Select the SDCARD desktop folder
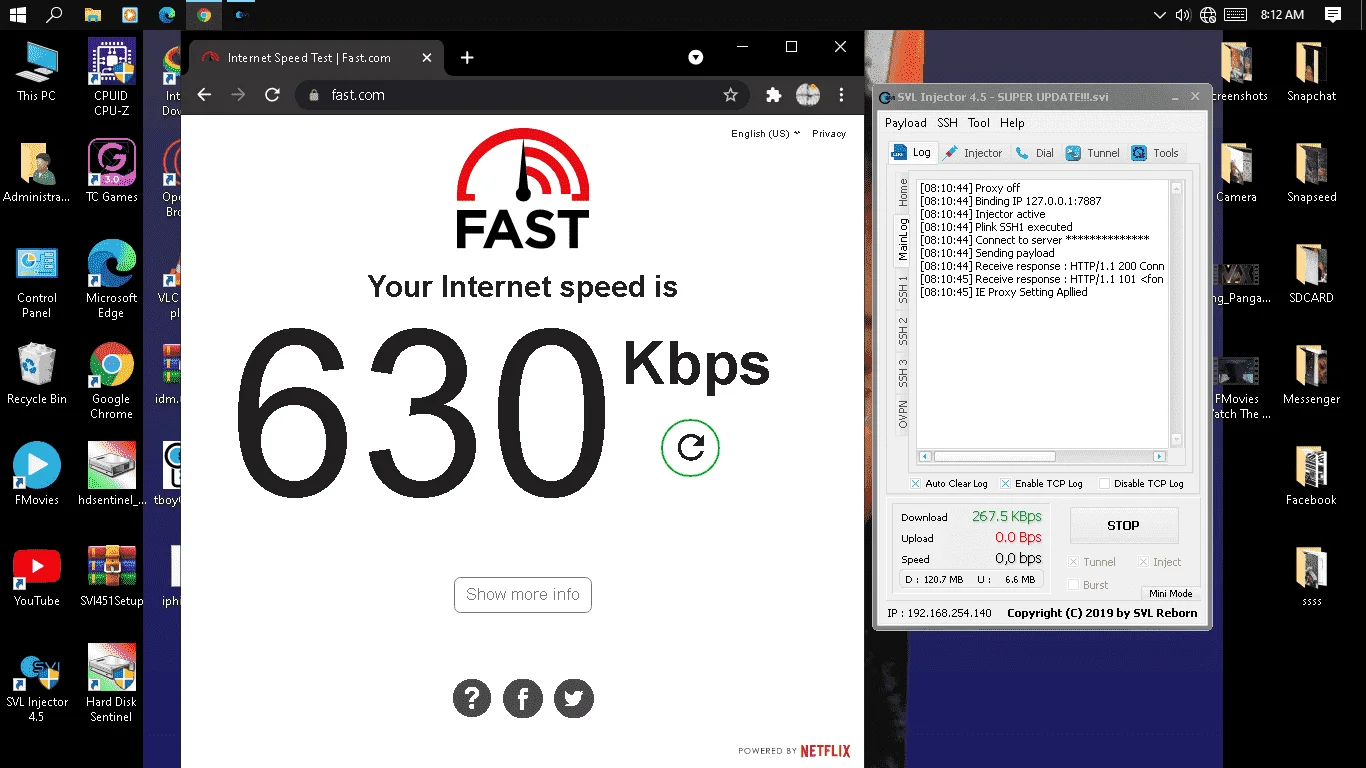The width and height of the screenshot is (1366, 768). (x=1311, y=273)
